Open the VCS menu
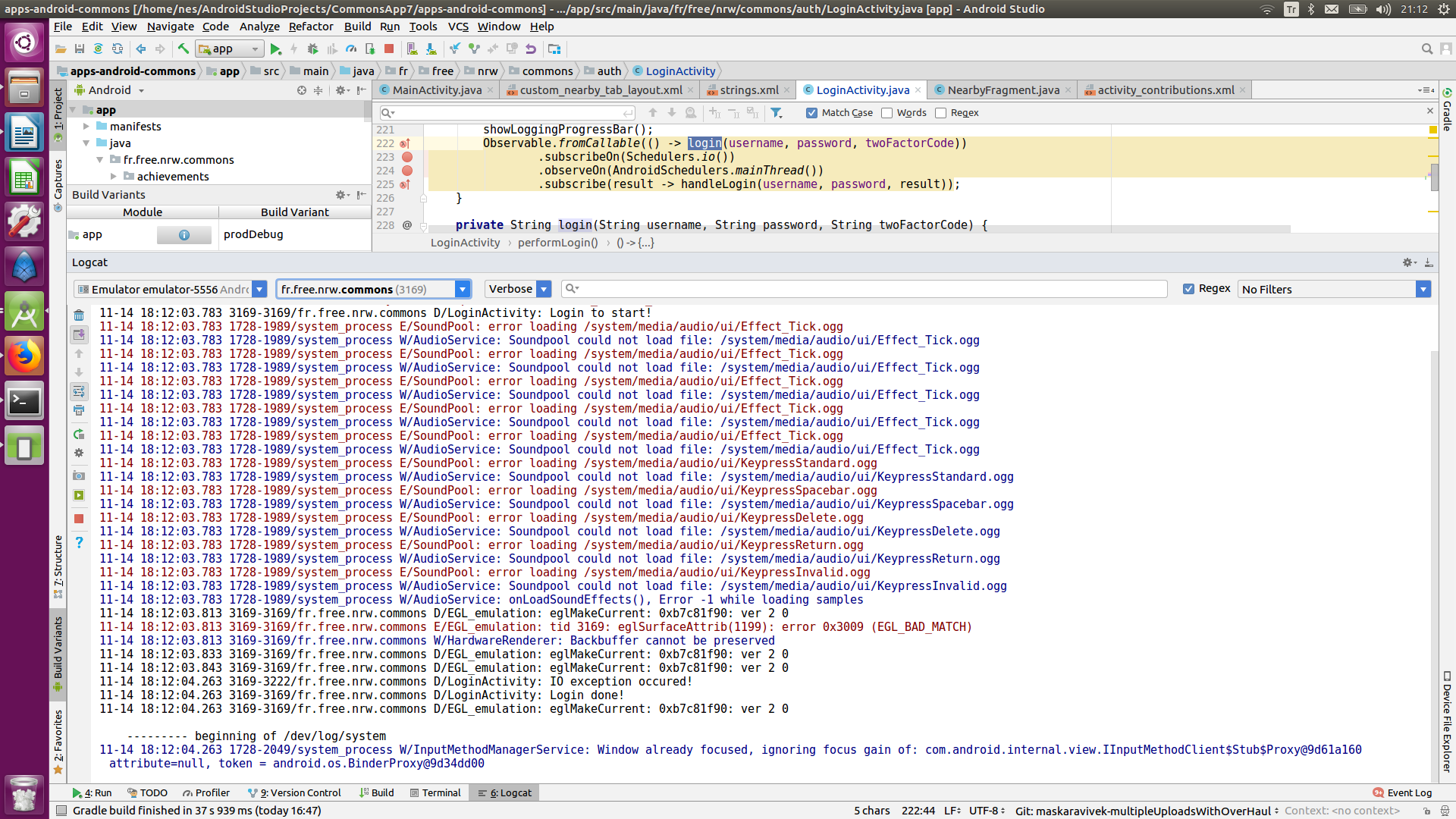The height and width of the screenshot is (819, 1456). point(457,27)
